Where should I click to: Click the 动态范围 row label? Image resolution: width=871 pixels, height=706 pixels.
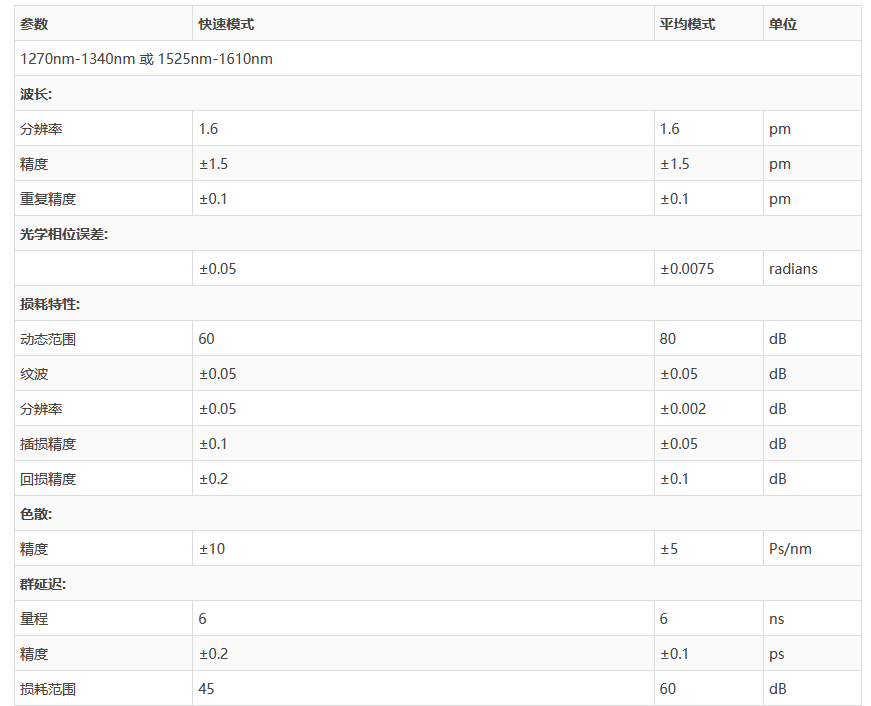click(48, 339)
